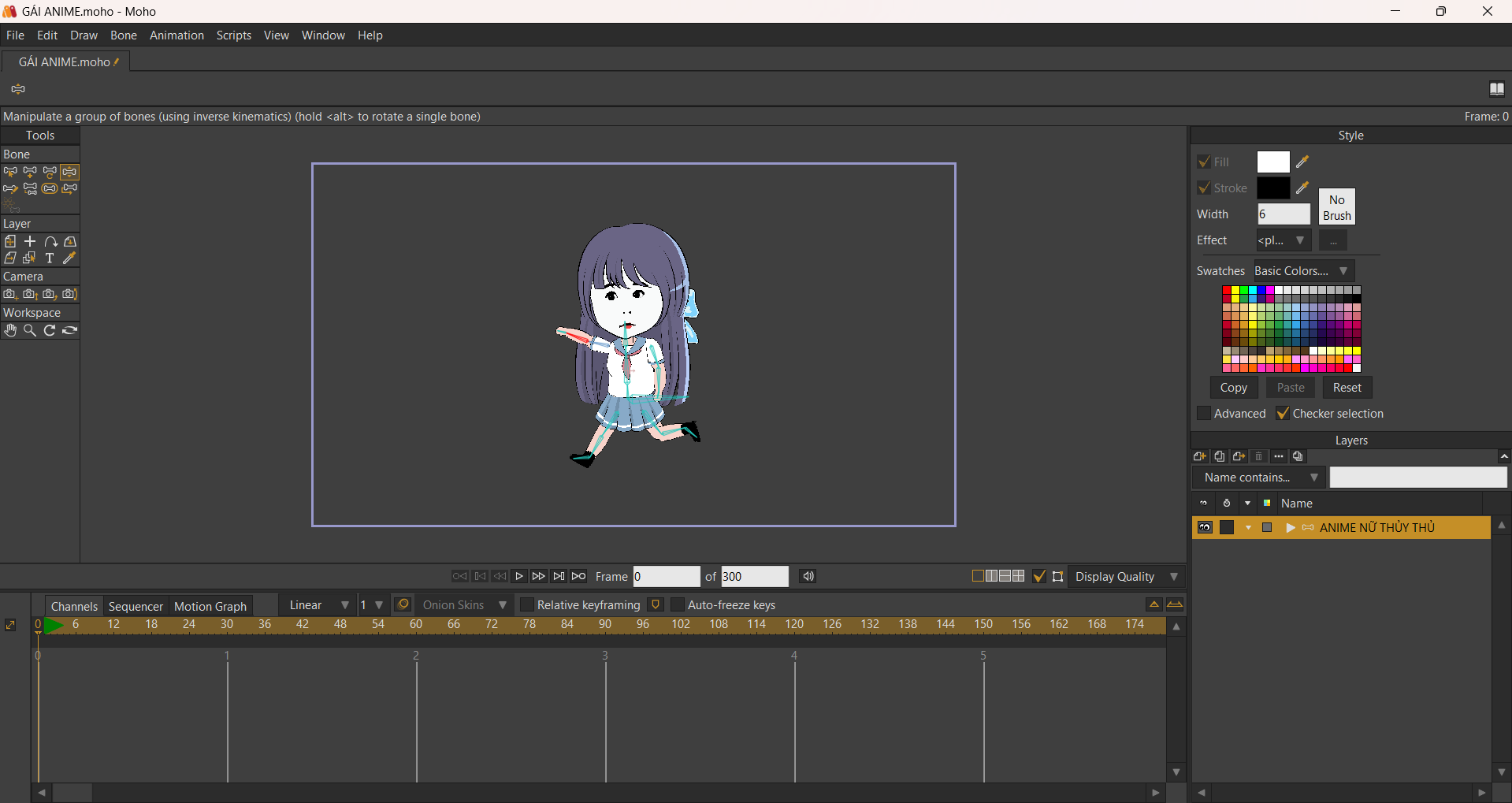Uncheck the Checker selection option

click(1283, 414)
